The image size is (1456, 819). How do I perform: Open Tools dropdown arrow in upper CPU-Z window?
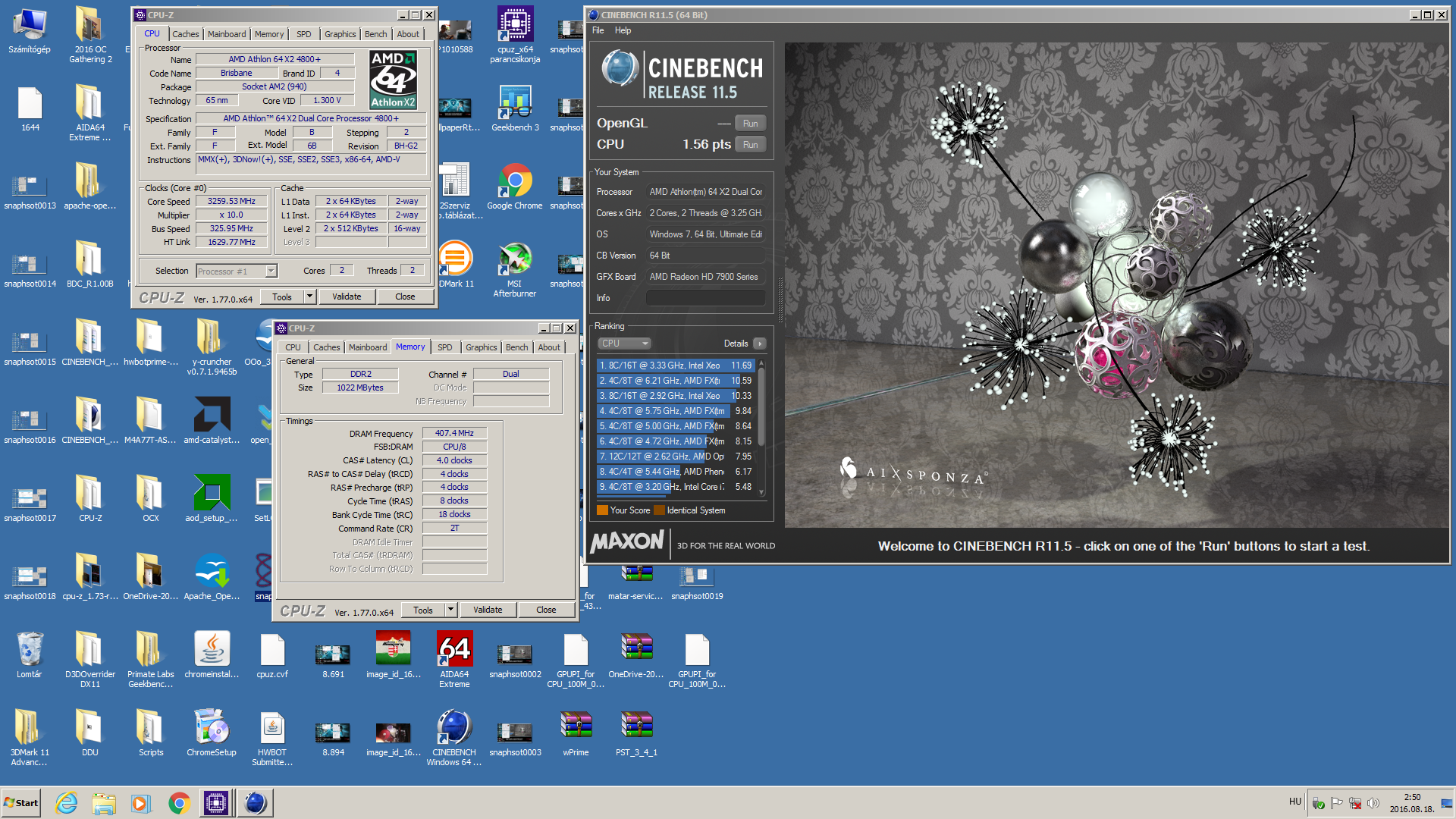[309, 297]
